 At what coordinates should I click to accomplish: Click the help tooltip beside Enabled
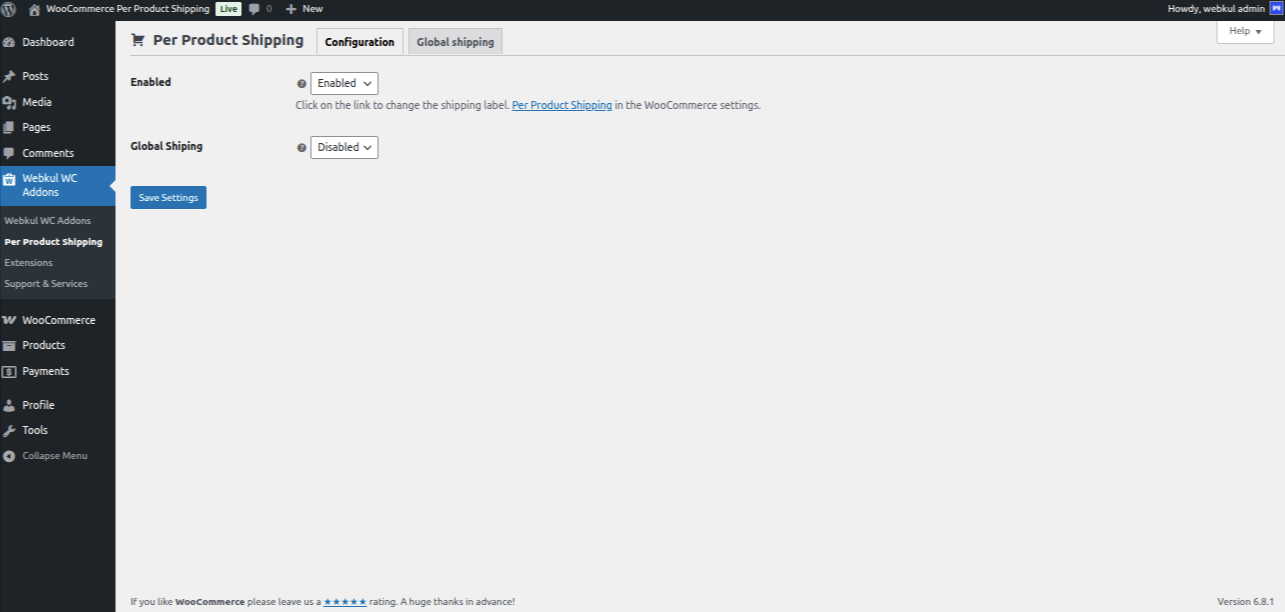(301, 84)
